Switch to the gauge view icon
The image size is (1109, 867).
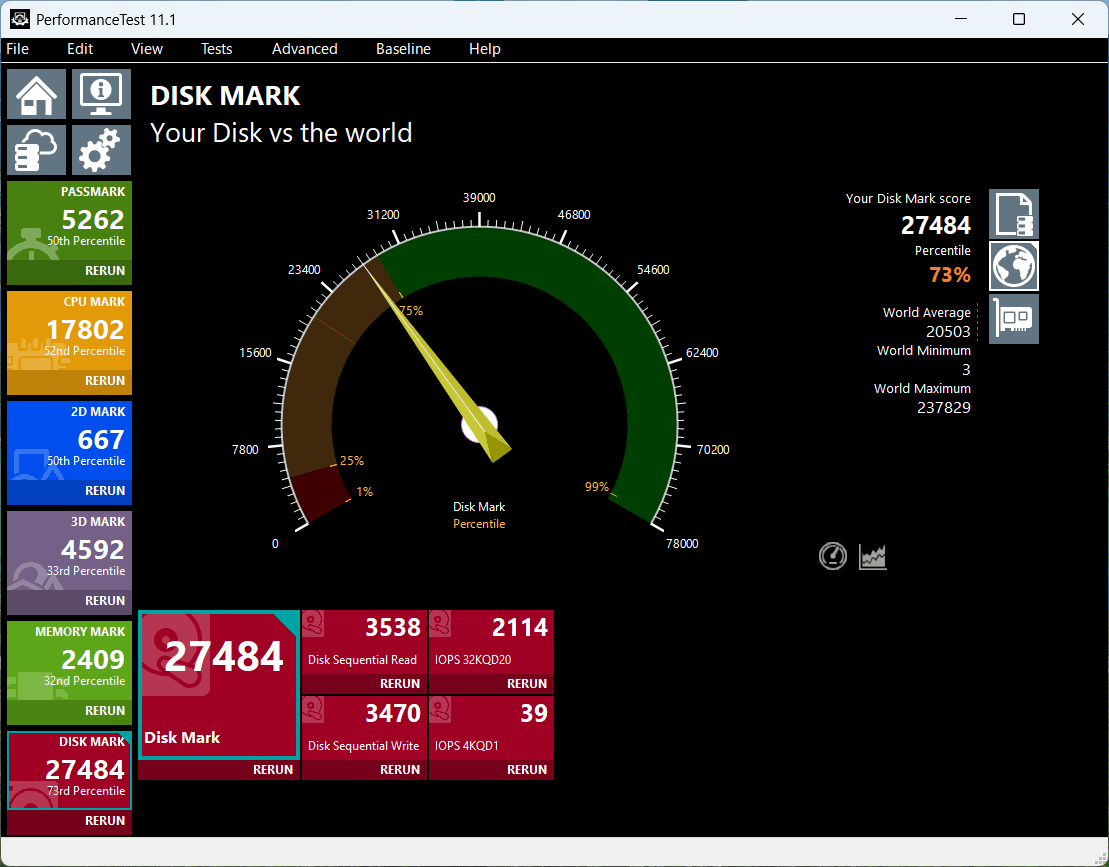click(832, 557)
